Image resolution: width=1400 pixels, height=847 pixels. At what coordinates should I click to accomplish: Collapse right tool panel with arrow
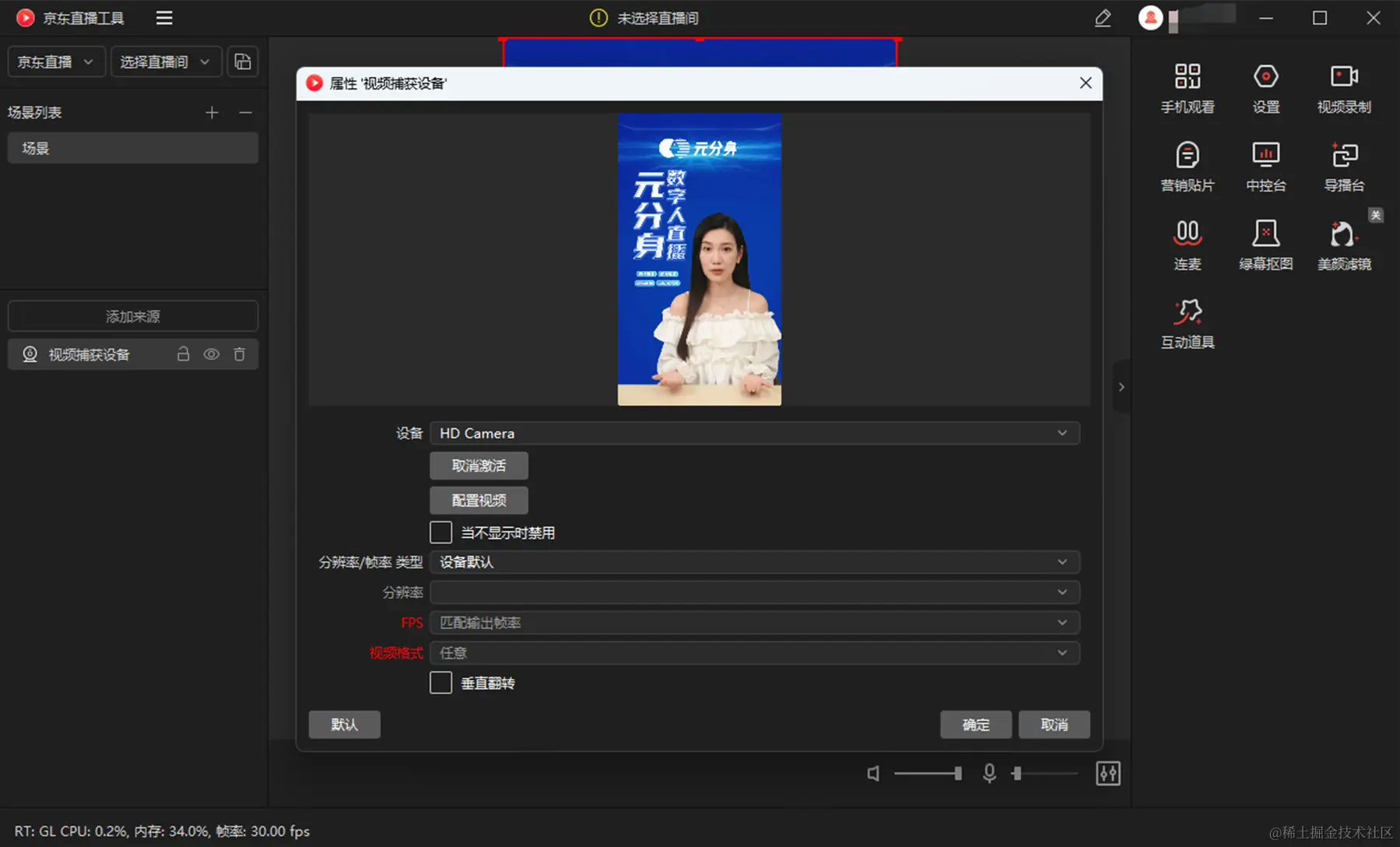(x=1121, y=387)
